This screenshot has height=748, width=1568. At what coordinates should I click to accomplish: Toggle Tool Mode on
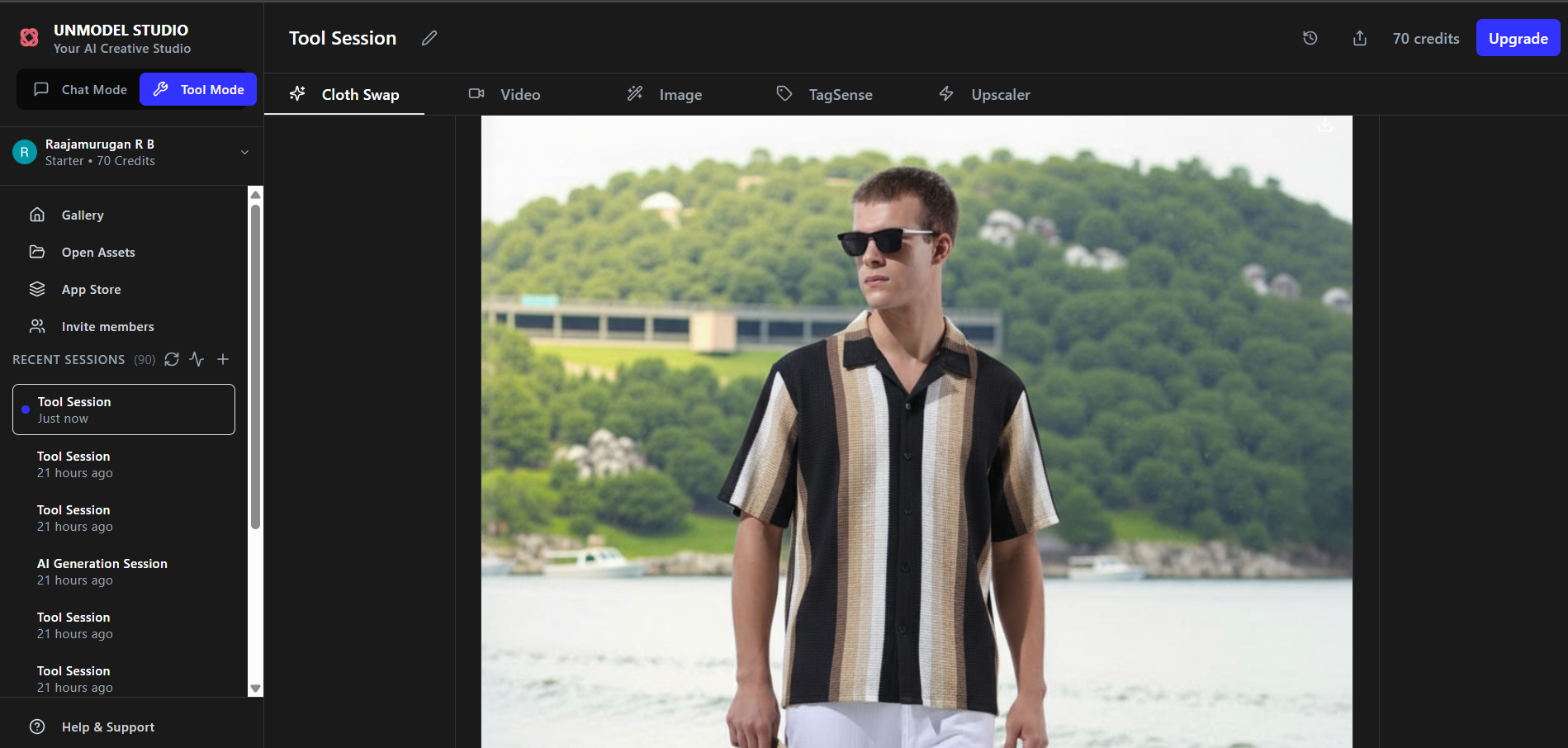197,88
